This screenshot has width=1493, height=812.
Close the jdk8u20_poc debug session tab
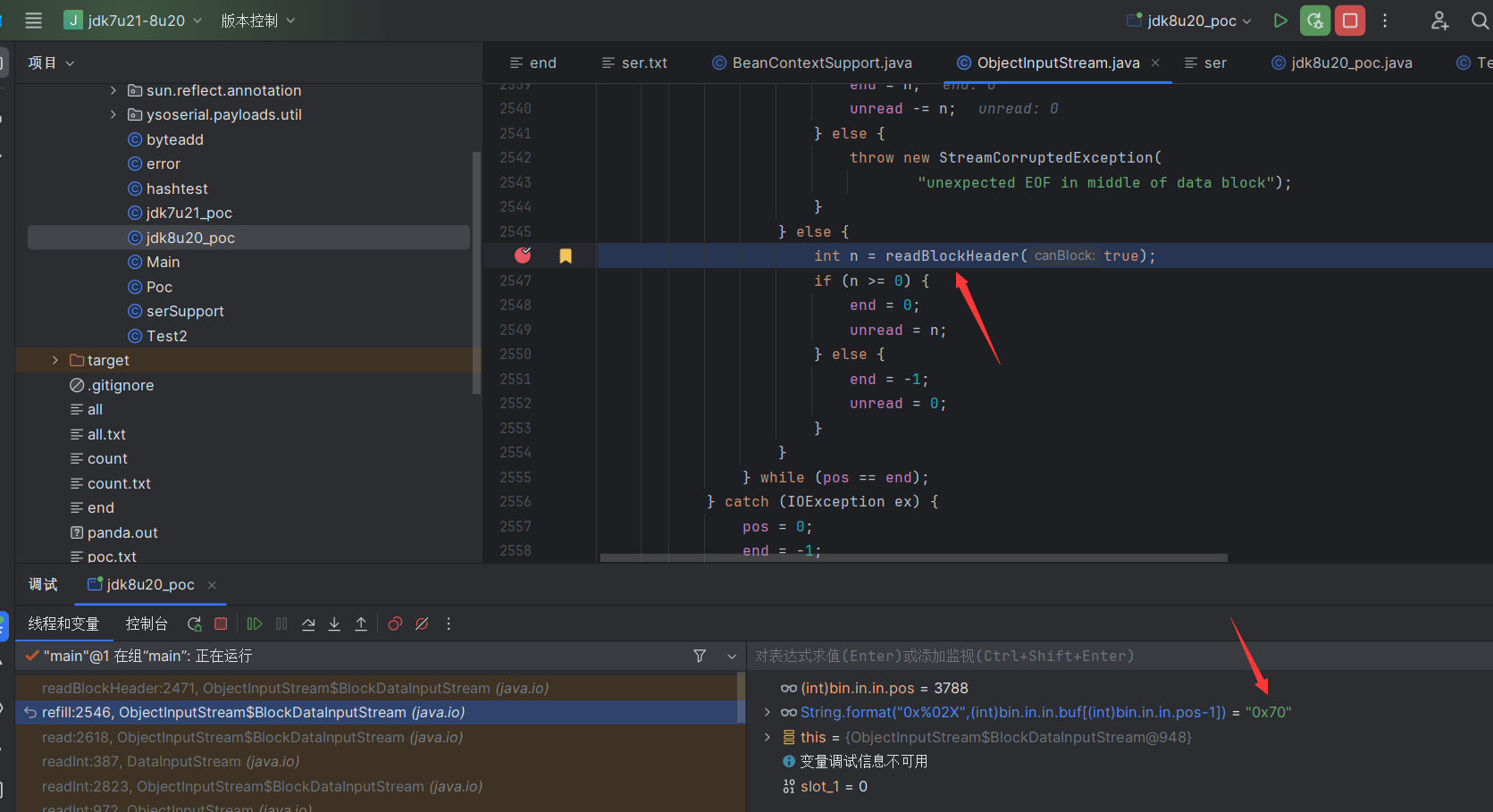[x=212, y=585]
